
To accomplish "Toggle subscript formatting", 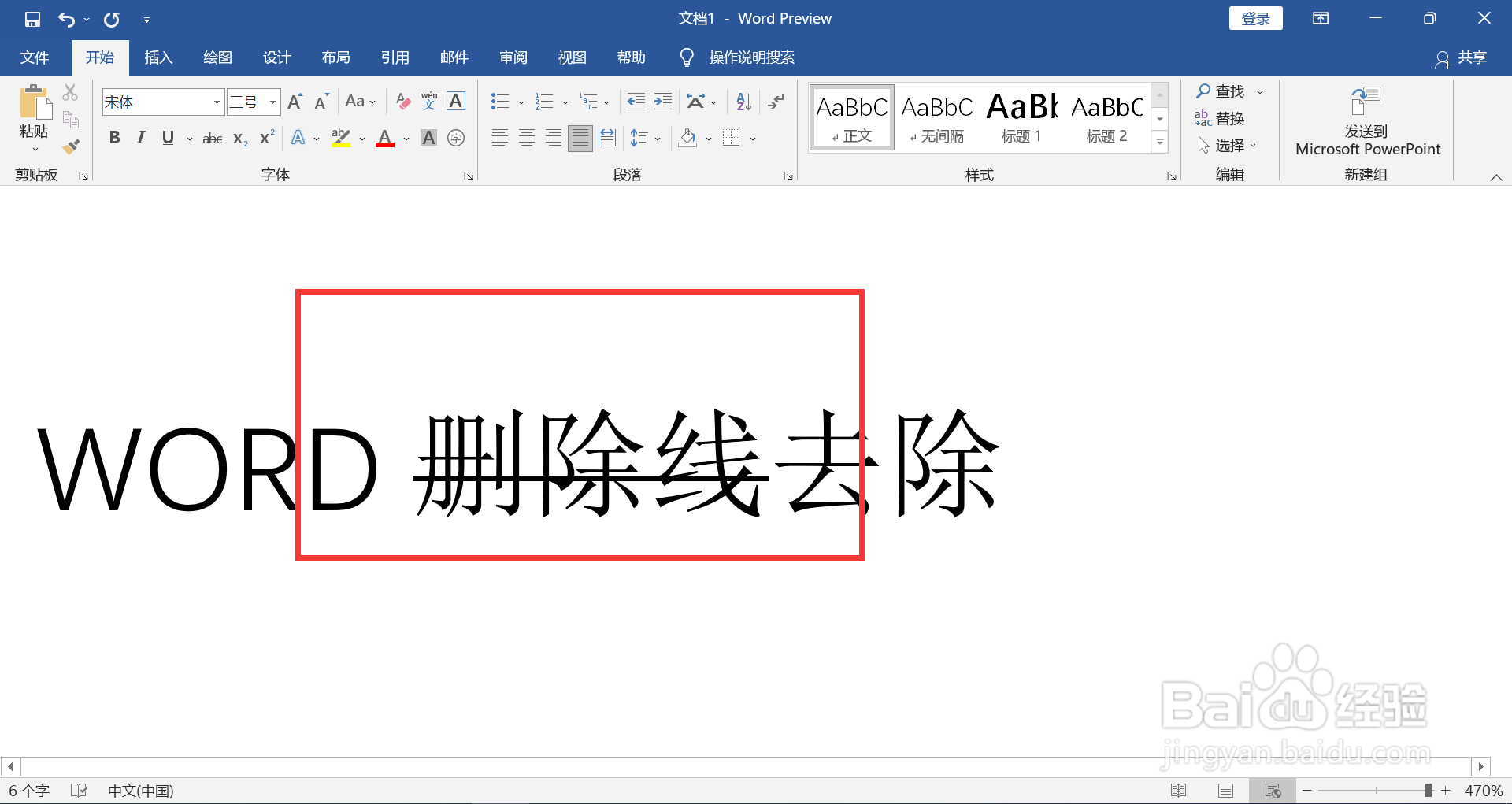I will pos(241,139).
